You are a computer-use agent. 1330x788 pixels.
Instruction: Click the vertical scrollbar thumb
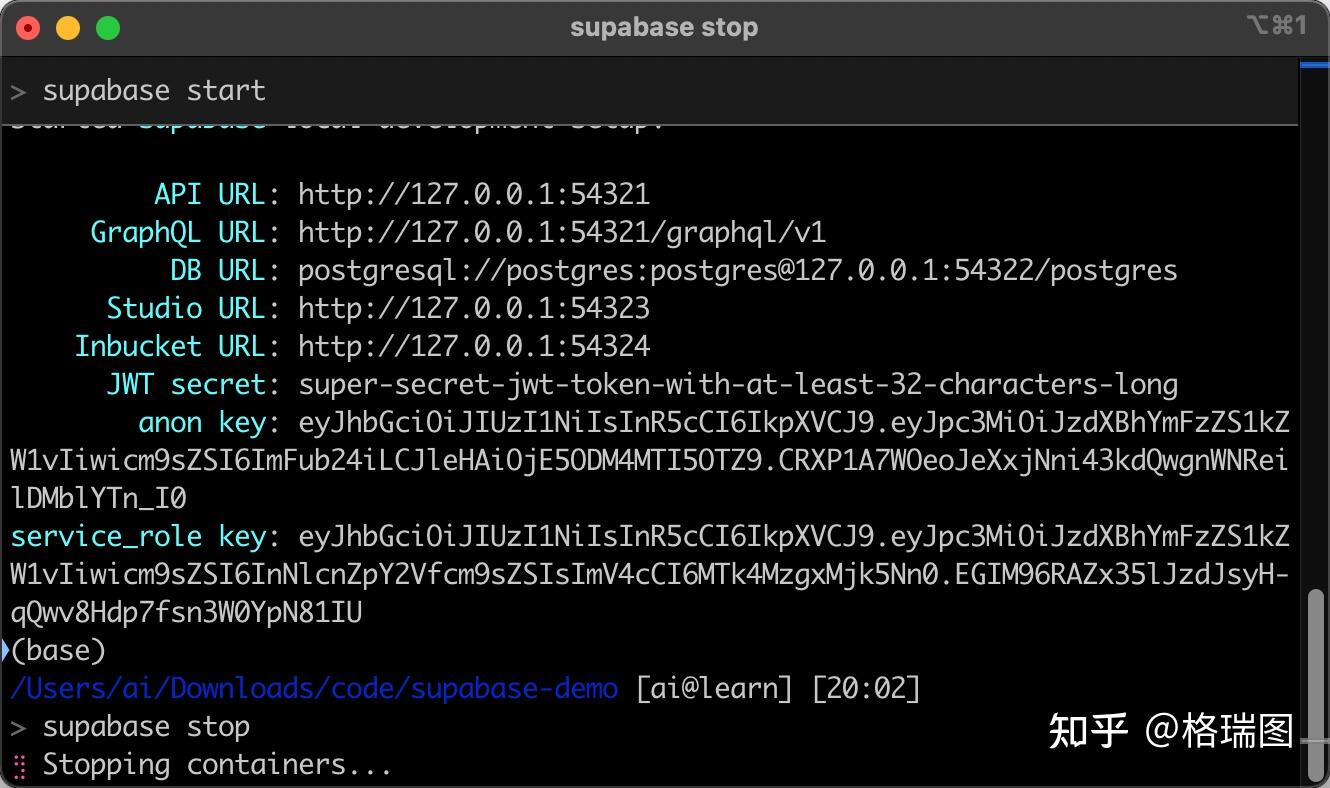(x=1316, y=680)
